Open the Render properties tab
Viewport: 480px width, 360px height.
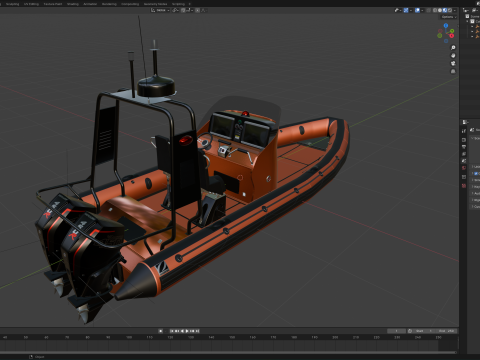[464, 140]
